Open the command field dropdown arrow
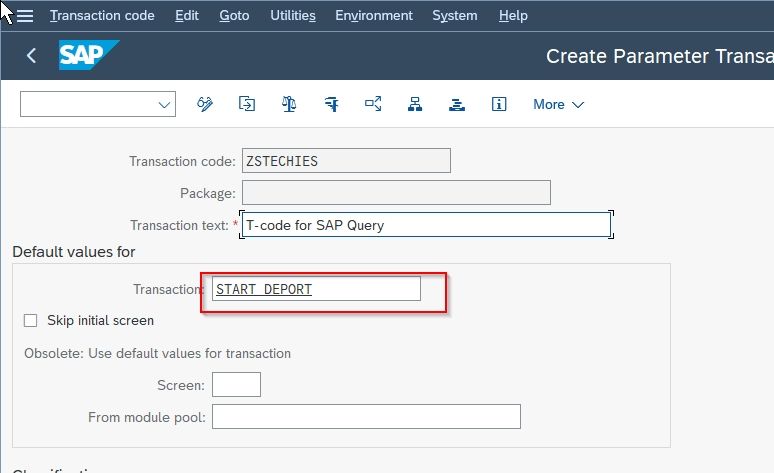The image size is (774, 473). tap(164, 105)
